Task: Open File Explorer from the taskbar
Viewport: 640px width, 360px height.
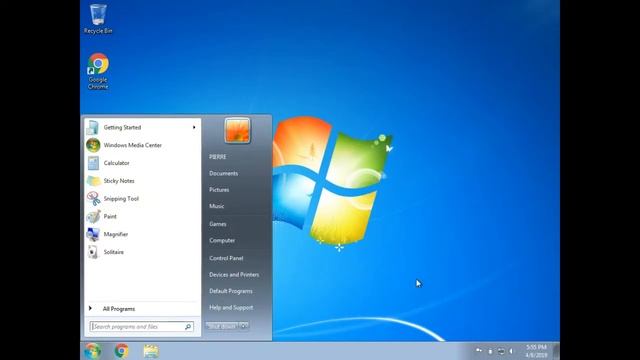Action: tap(151, 351)
